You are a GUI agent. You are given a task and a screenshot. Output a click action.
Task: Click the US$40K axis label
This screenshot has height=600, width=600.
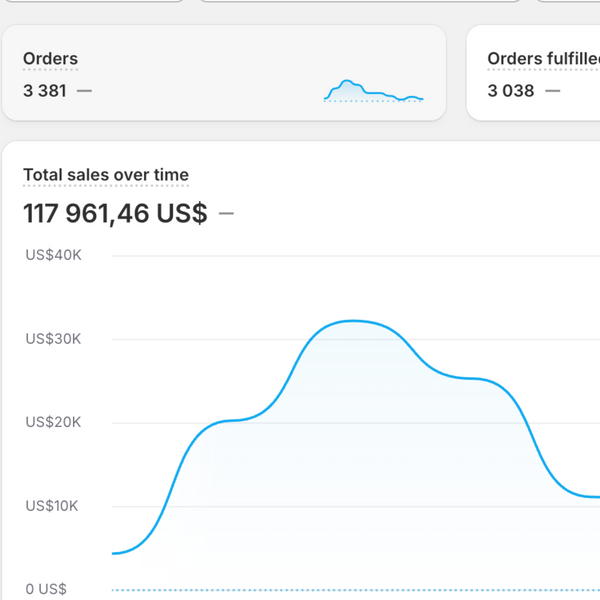coord(53,255)
